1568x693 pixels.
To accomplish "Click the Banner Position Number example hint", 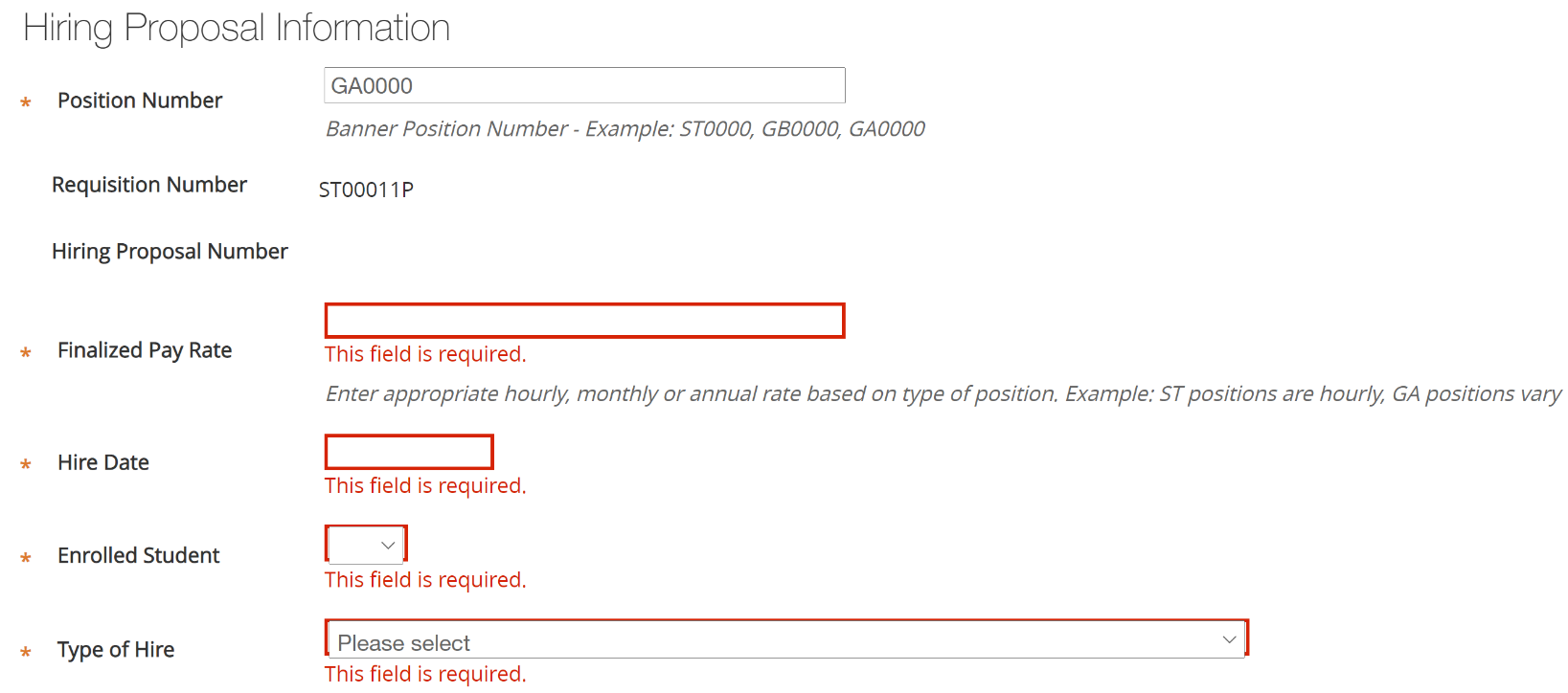I will [625, 129].
